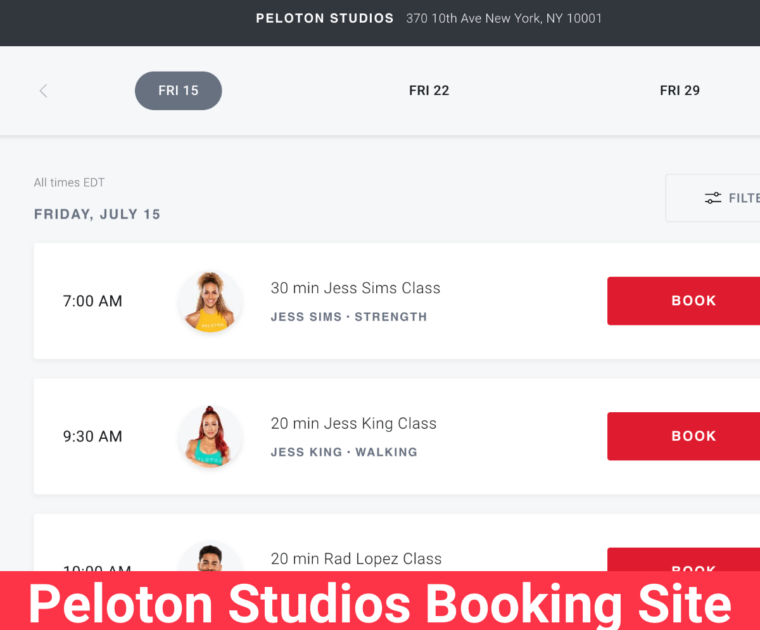
Task: Click Jess King instructor photo
Action: pyautogui.click(x=210, y=436)
